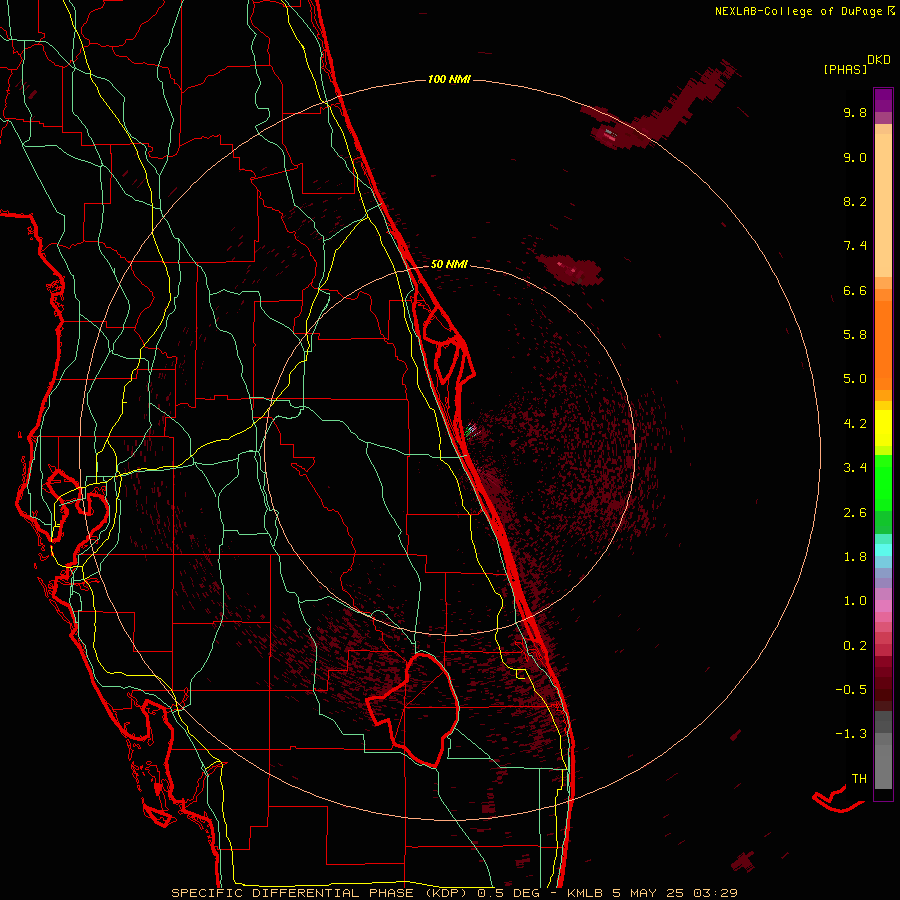Screen dimensions: 900x900
Task: Click the small echo blob beside the 50 NMI label
Action: pos(571,269)
